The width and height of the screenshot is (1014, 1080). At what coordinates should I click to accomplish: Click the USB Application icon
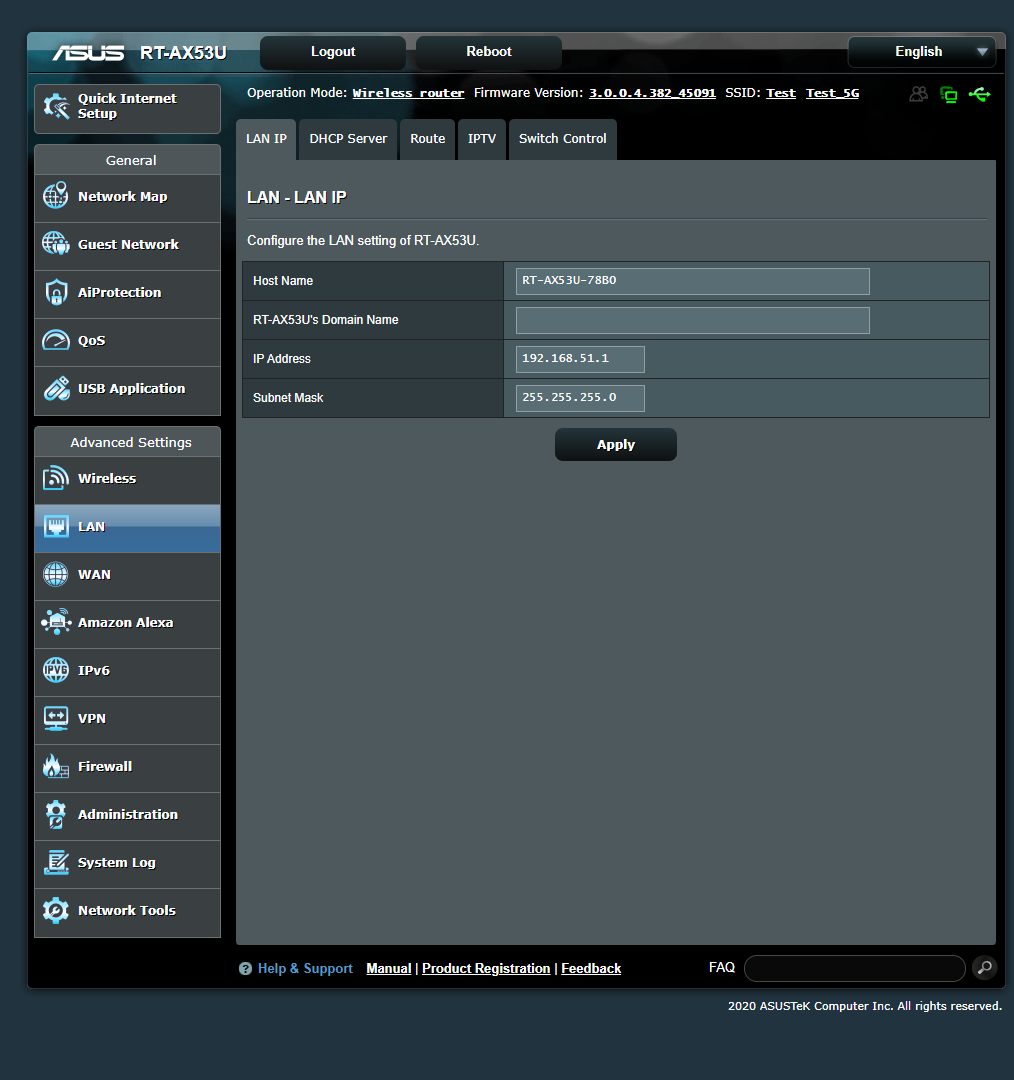[x=56, y=388]
